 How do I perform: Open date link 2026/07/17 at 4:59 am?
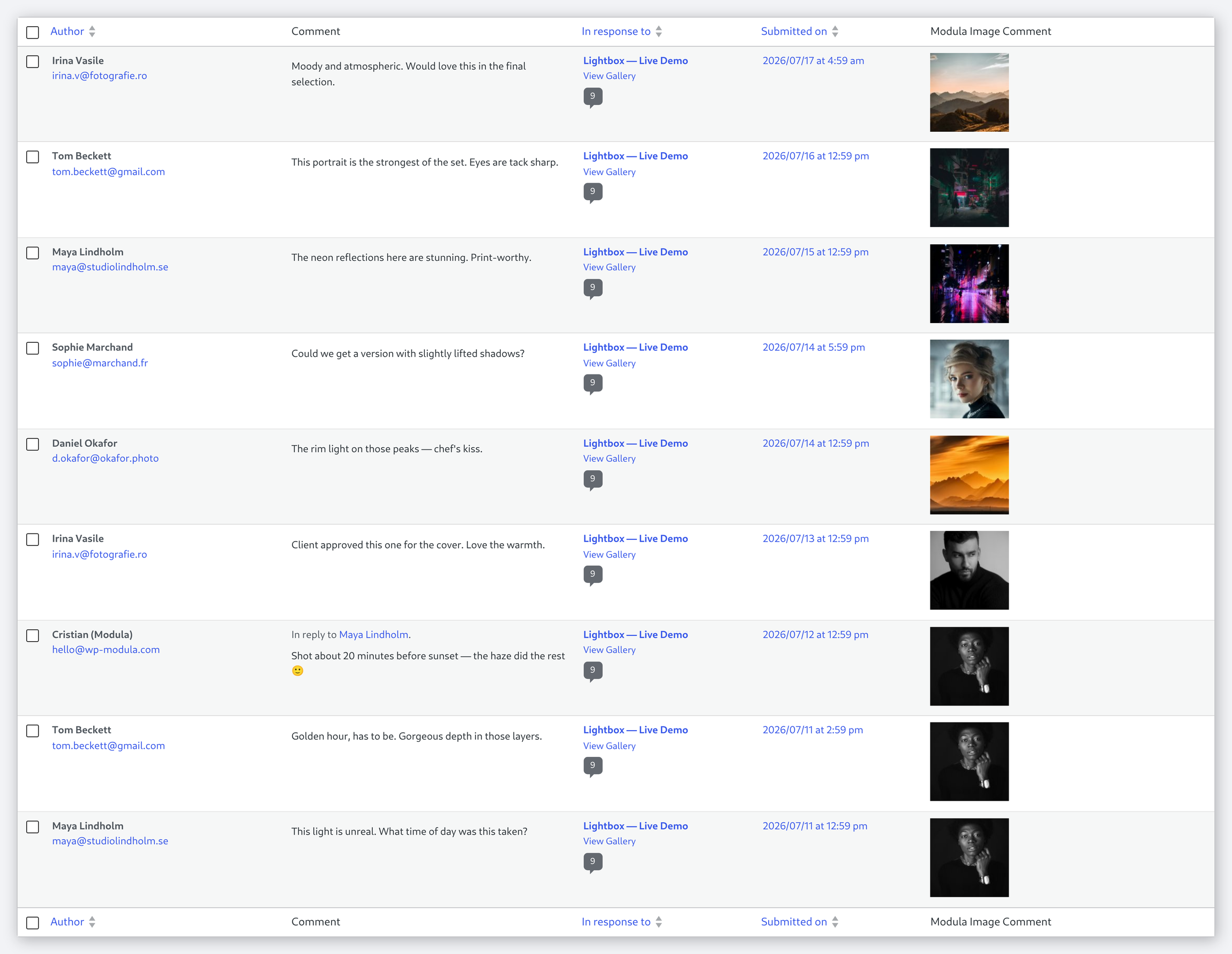coord(813,61)
